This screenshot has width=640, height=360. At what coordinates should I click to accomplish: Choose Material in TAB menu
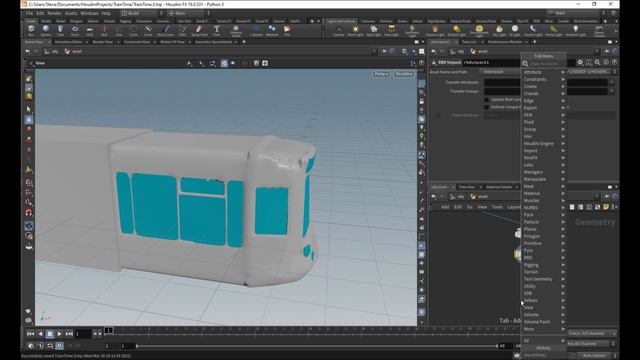click(543, 193)
